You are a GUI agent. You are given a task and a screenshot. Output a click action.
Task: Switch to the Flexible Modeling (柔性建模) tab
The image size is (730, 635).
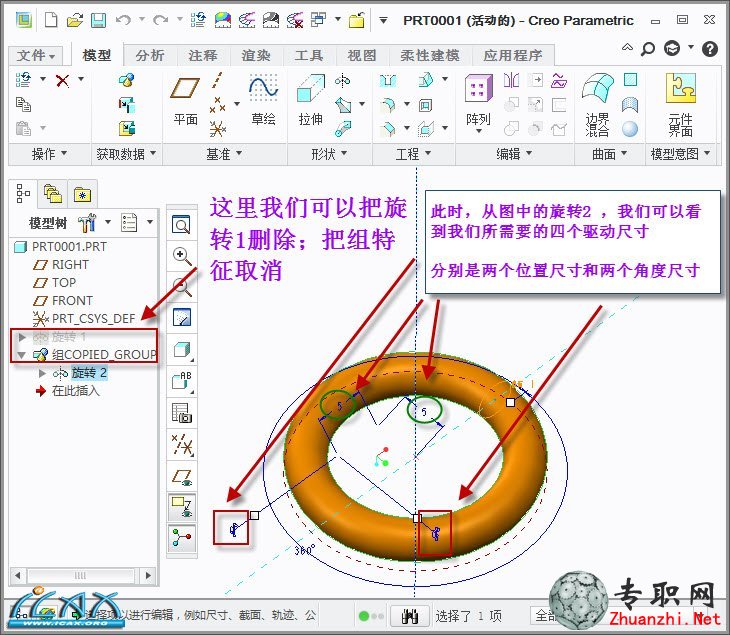430,55
